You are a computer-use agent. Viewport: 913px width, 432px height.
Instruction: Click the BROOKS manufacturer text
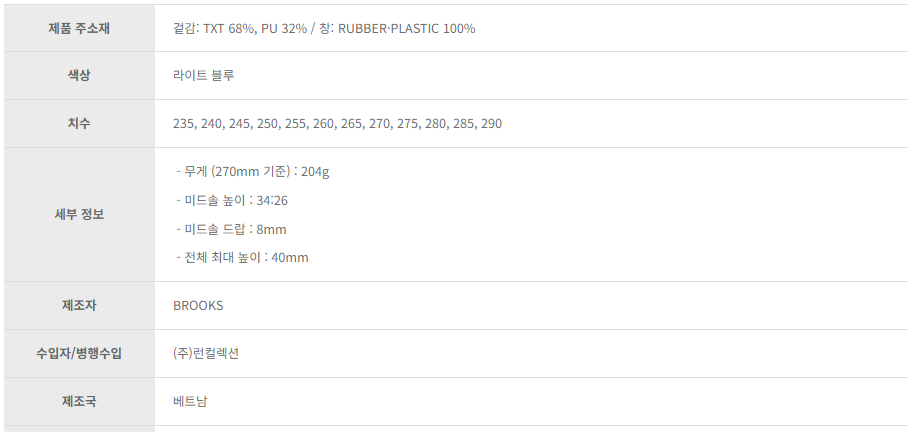[x=198, y=306]
